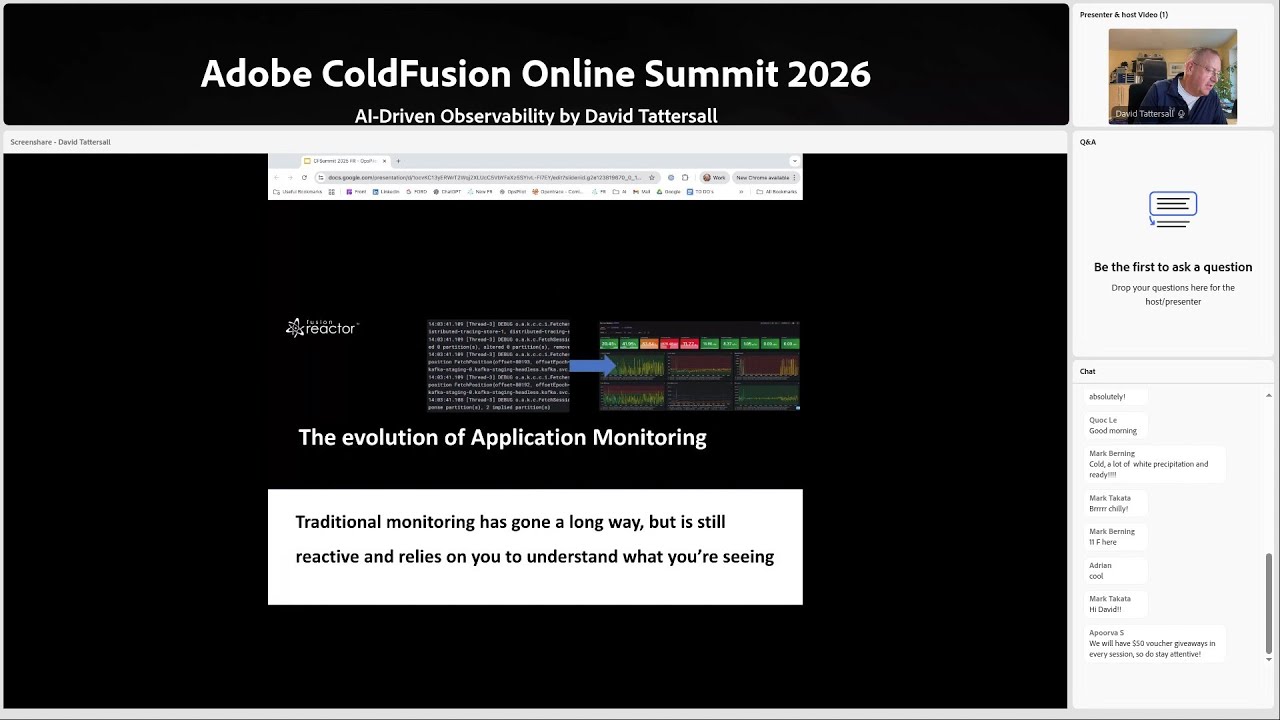Open the 'Work' Chrome profile button
Screen dimensions: 1280x720
click(714, 177)
